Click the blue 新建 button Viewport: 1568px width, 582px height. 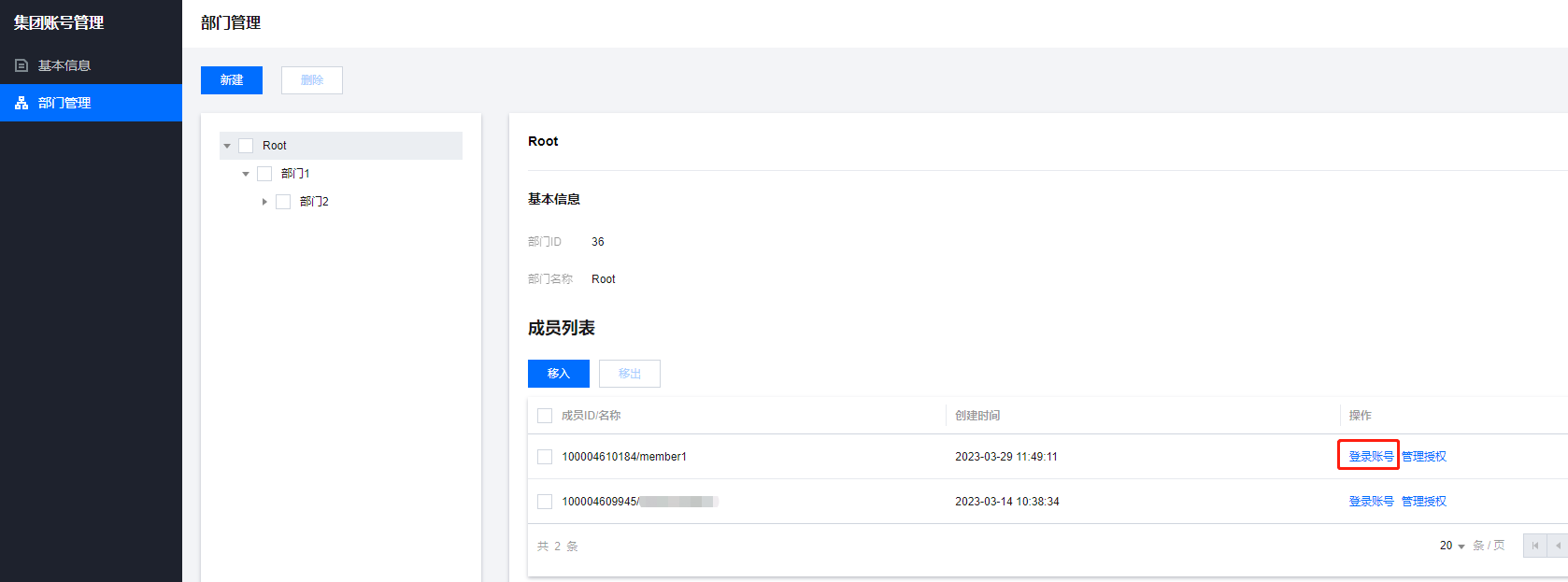coord(232,80)
